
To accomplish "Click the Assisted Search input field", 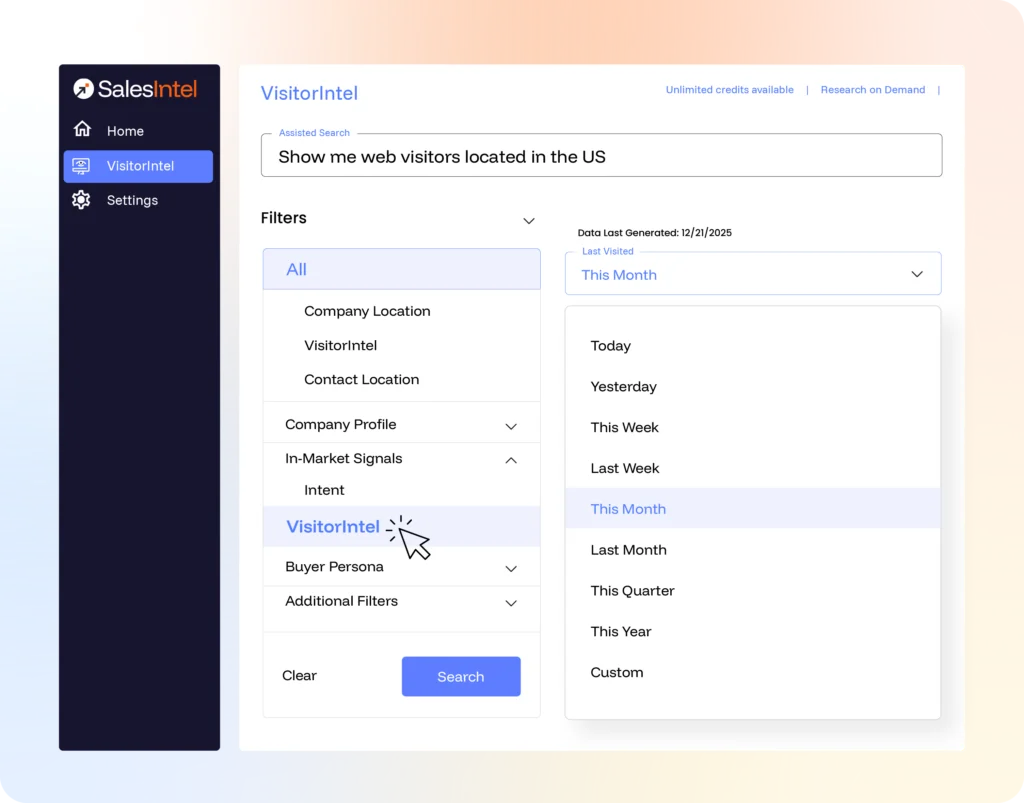I will tap(601, 156).
